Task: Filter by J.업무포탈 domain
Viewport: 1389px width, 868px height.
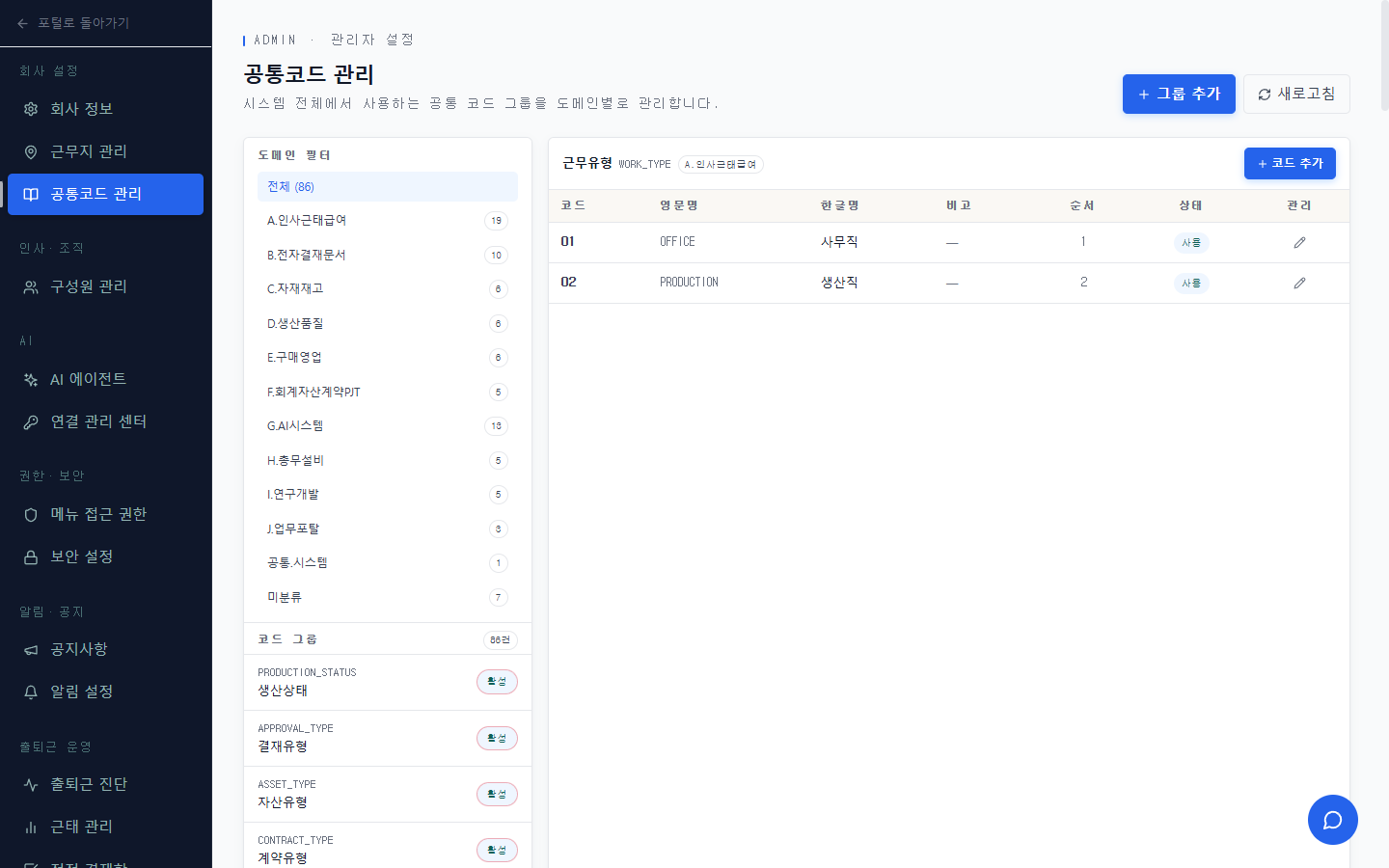Action: pyautogui.click(x=388, y=529)
